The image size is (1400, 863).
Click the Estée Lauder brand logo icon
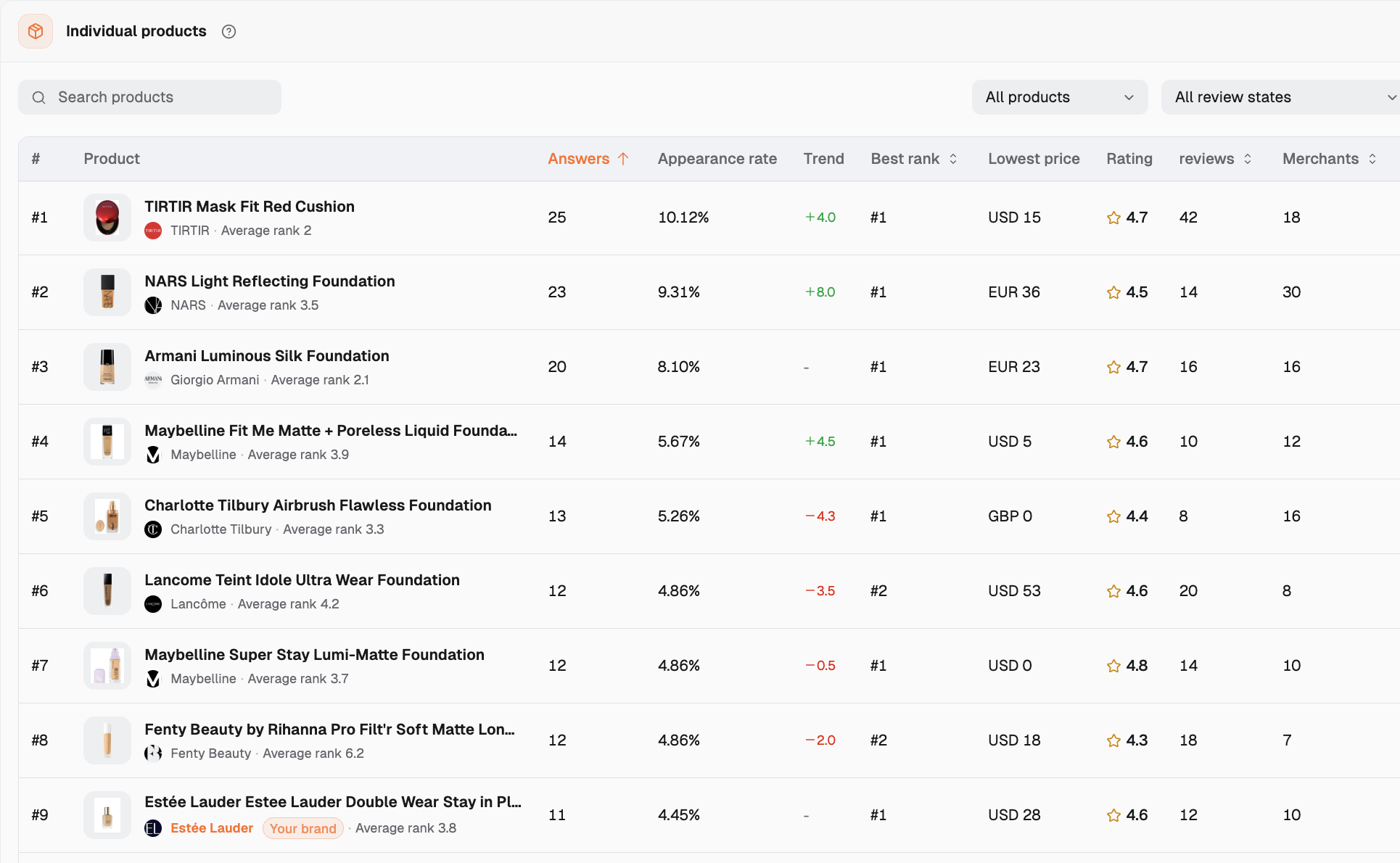[153, 828]
